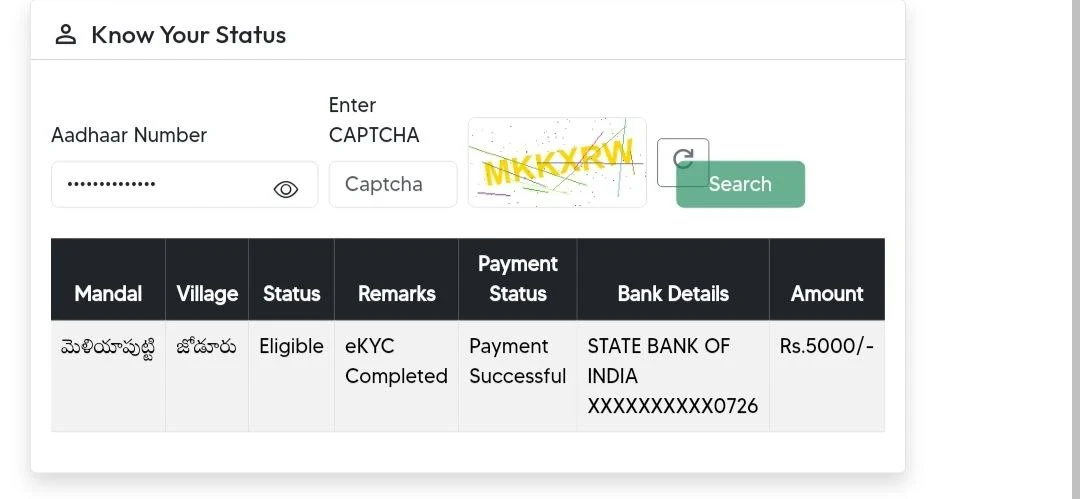
Task: Click the Captcha text box
Action: [x=392, y=185]
